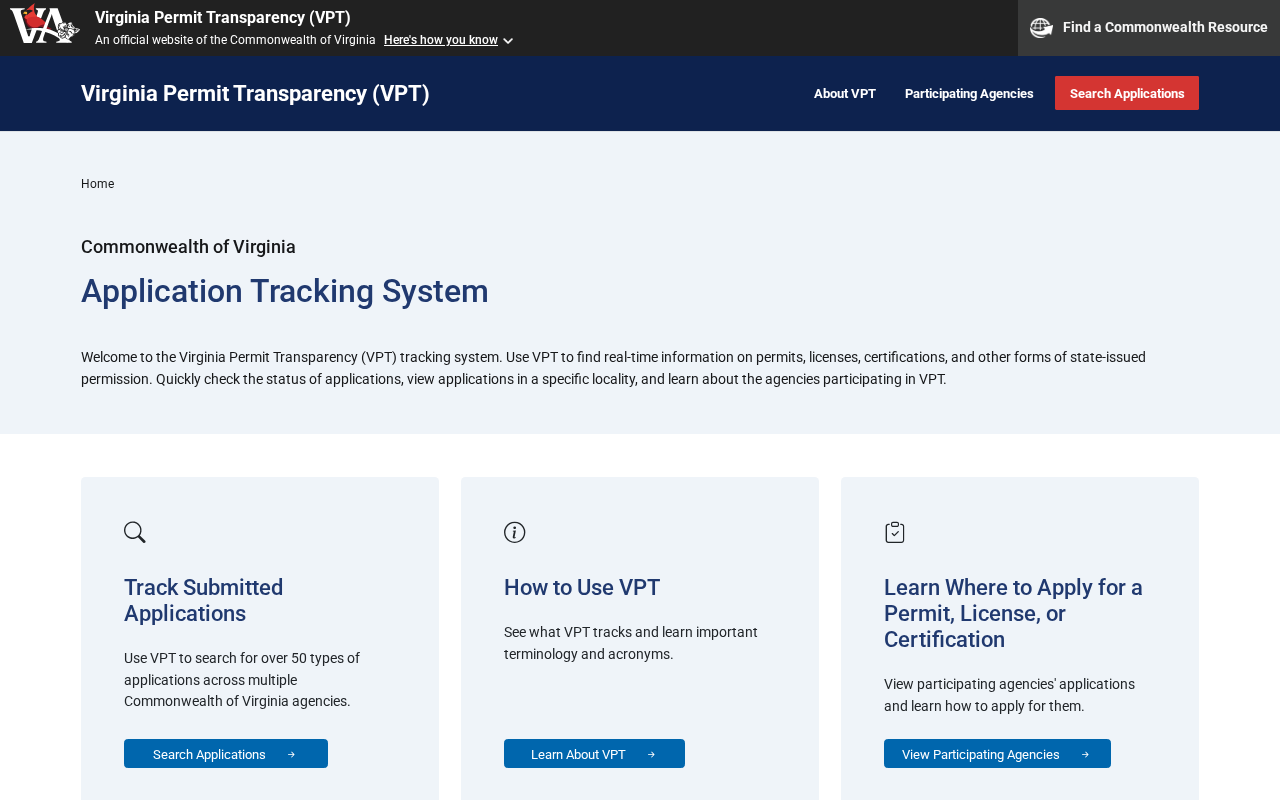Open the About VPT menu item
The height and width of the screenshot is (800, 1280).
[845, 94]
